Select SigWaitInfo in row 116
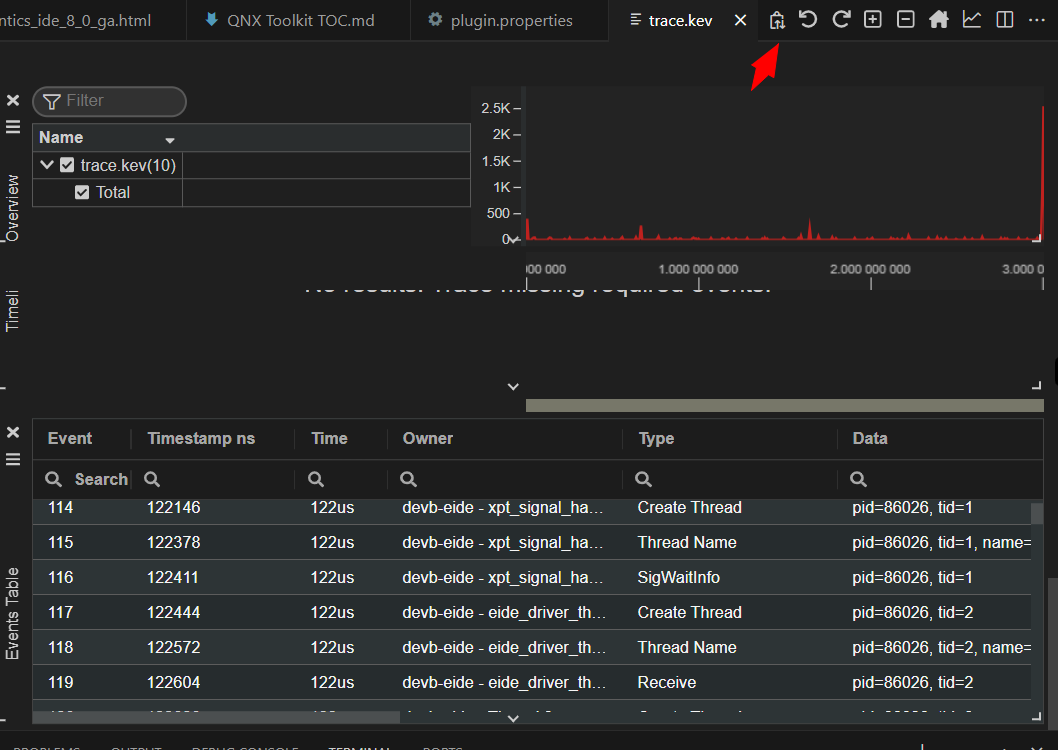The height and width of the screenshot is (750, 1058). 678,577
